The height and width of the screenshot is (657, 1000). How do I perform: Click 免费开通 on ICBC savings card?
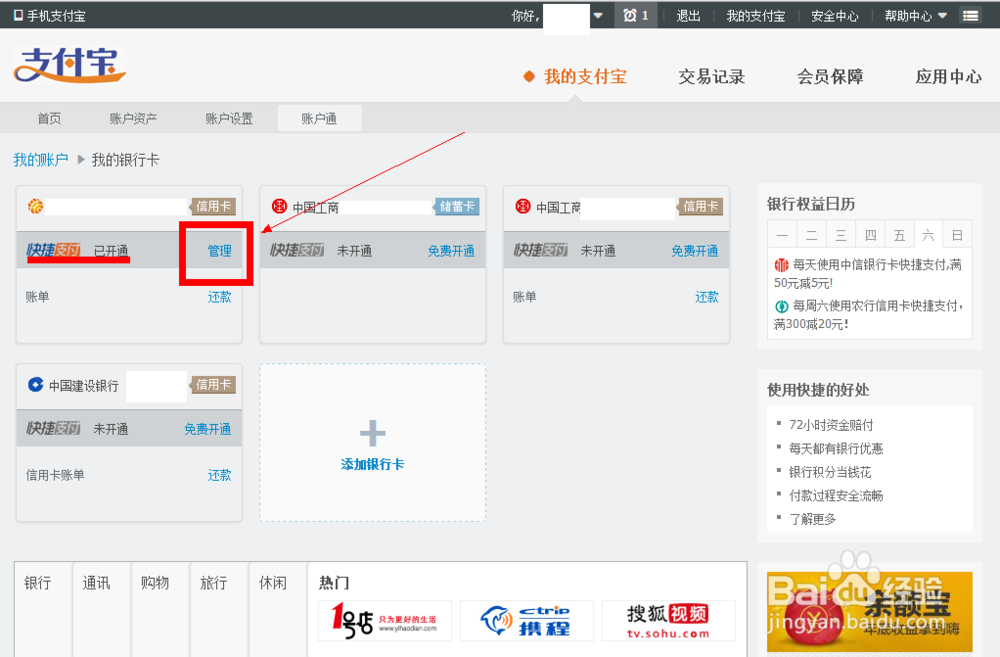pos(452,251)
